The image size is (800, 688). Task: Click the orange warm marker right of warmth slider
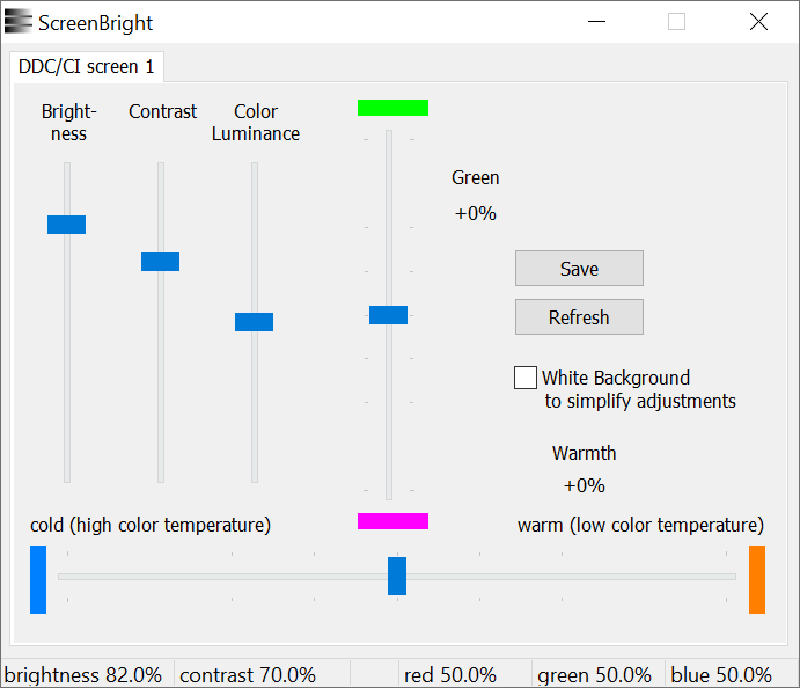pyautogui.click(x=757, y=577)
